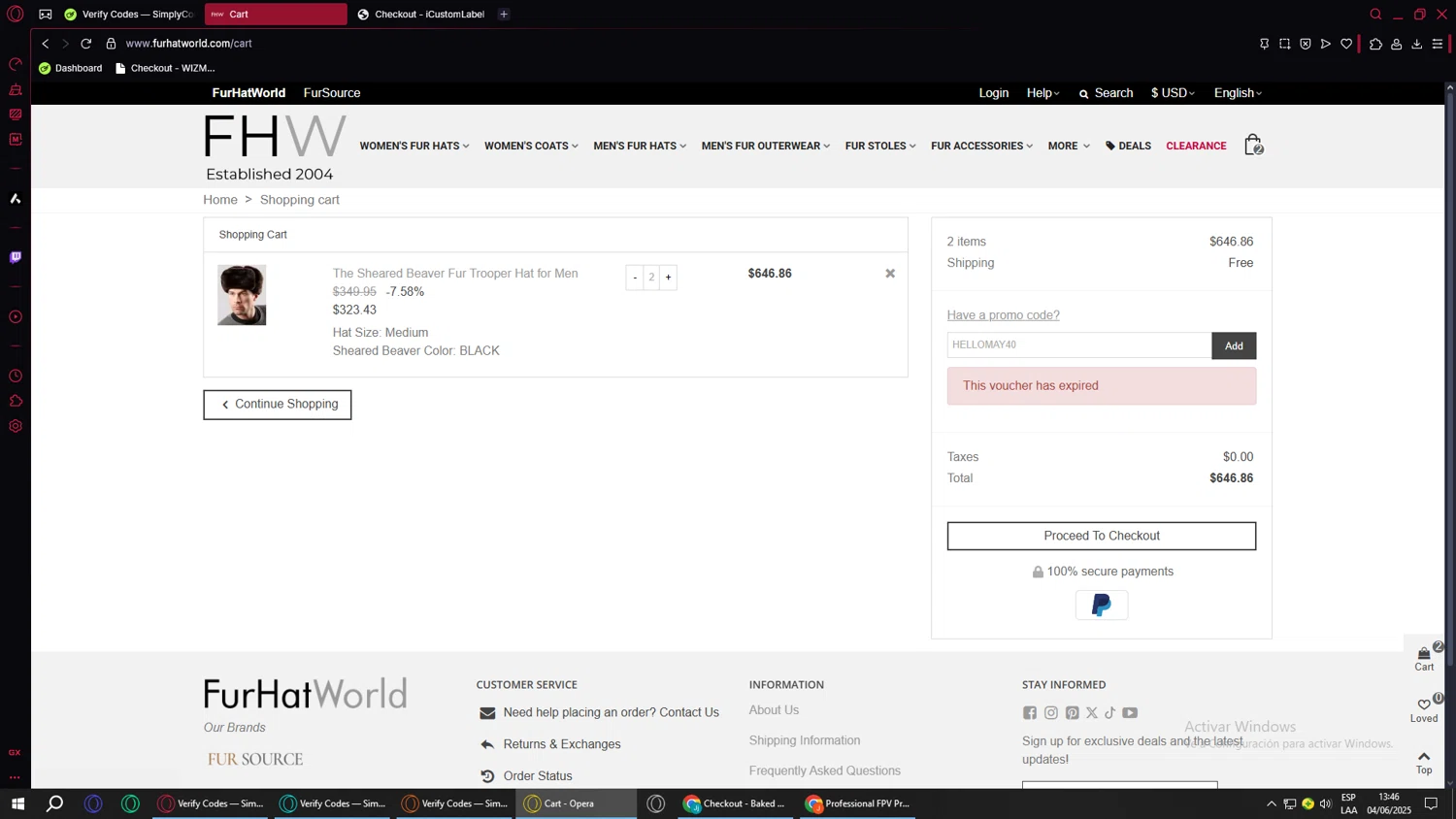Decrease hat quantity with minus button
The height and width of the screenshot is (819, 1456).
tap(635, 278)
